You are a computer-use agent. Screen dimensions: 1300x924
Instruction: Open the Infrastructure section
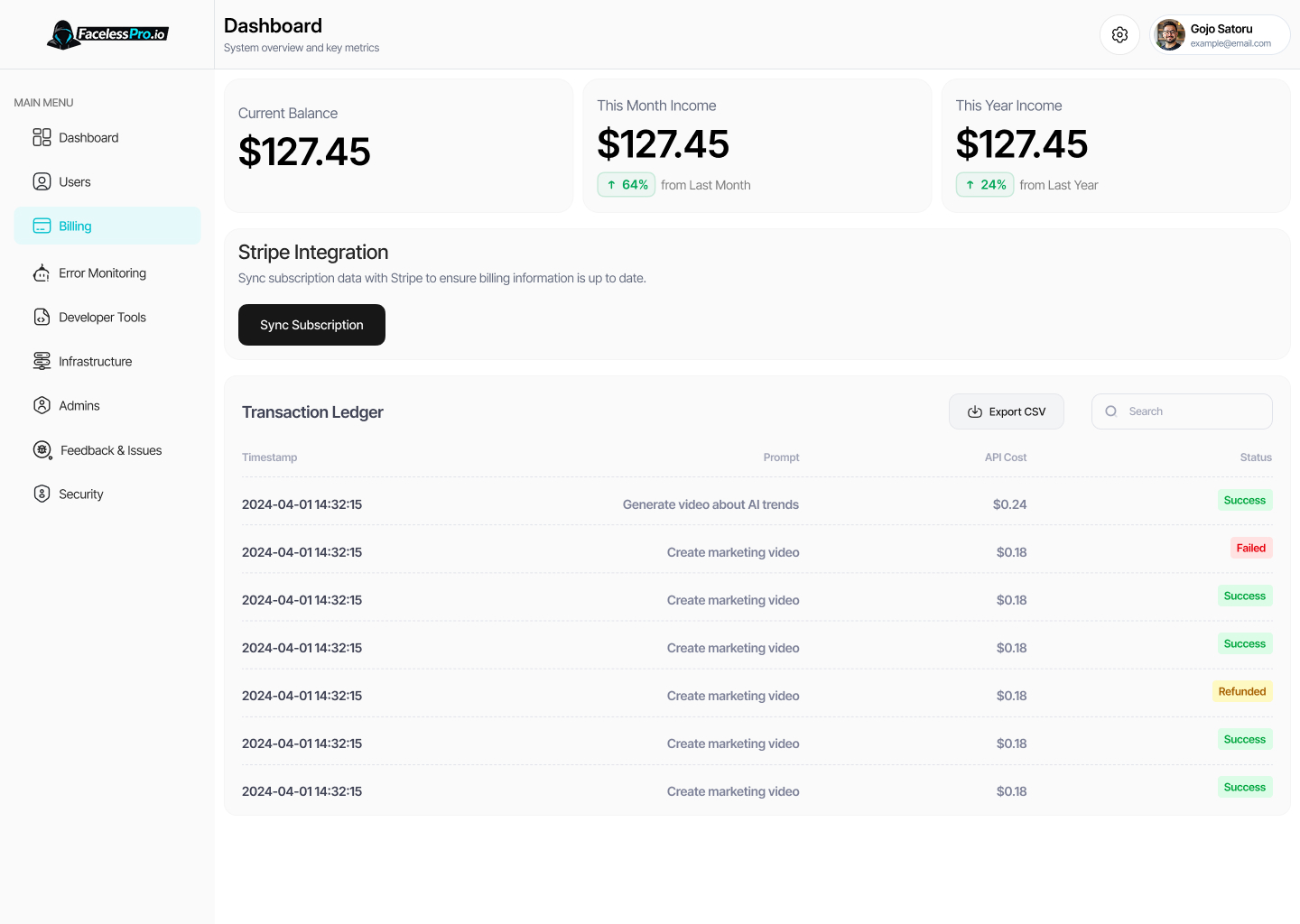pos(107,361)
